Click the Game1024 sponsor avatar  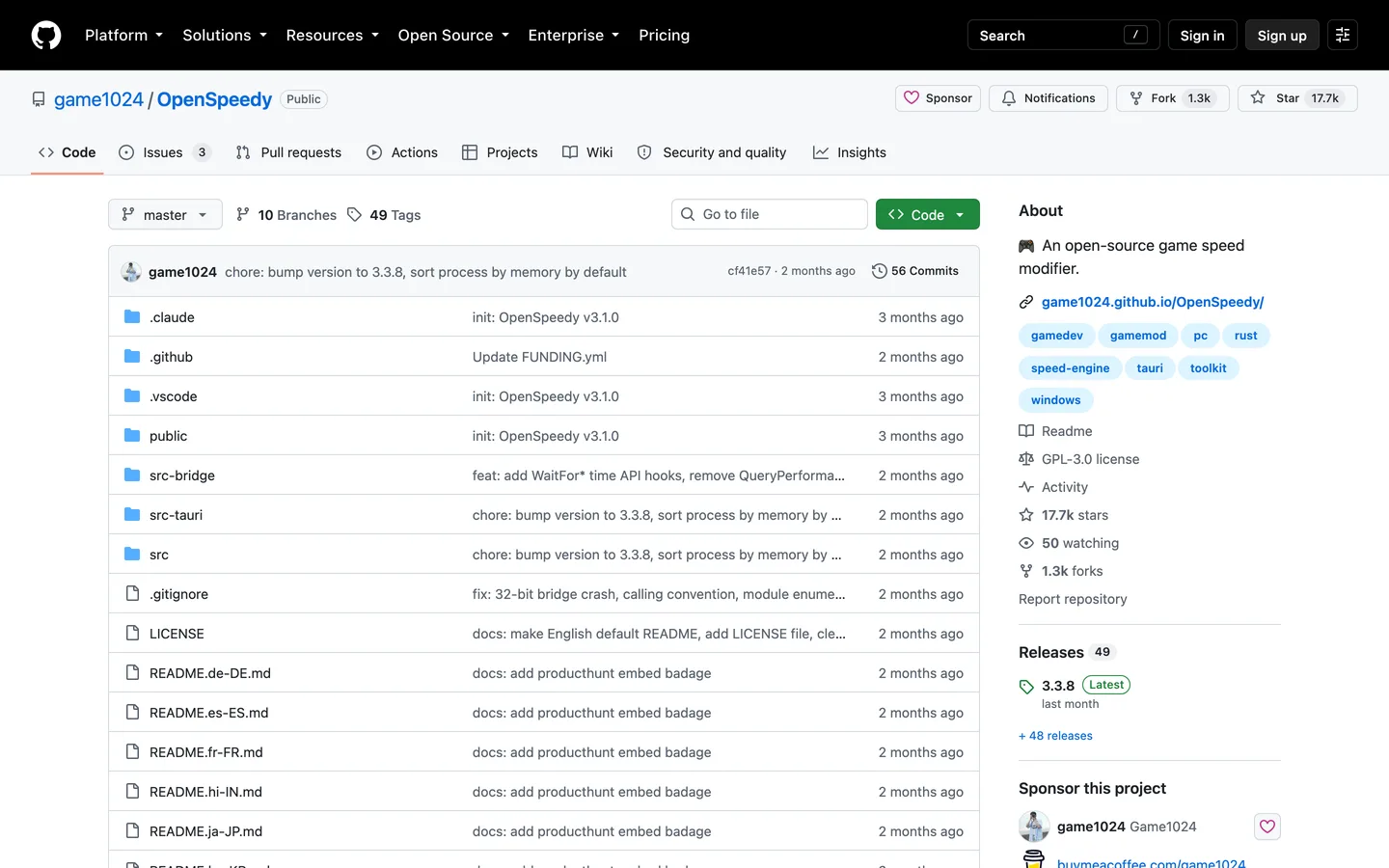coord(1034,827)
